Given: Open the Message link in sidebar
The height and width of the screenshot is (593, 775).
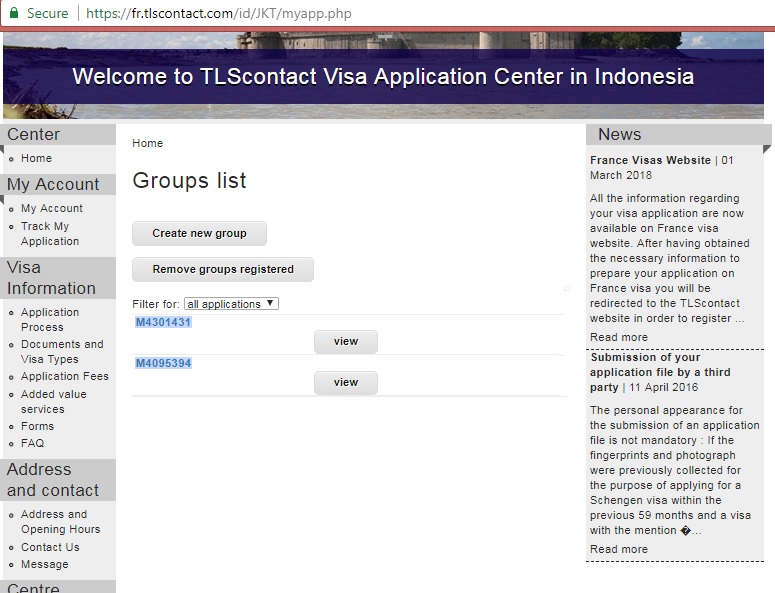Looking at the screenshot, I should tap(44, 564).
